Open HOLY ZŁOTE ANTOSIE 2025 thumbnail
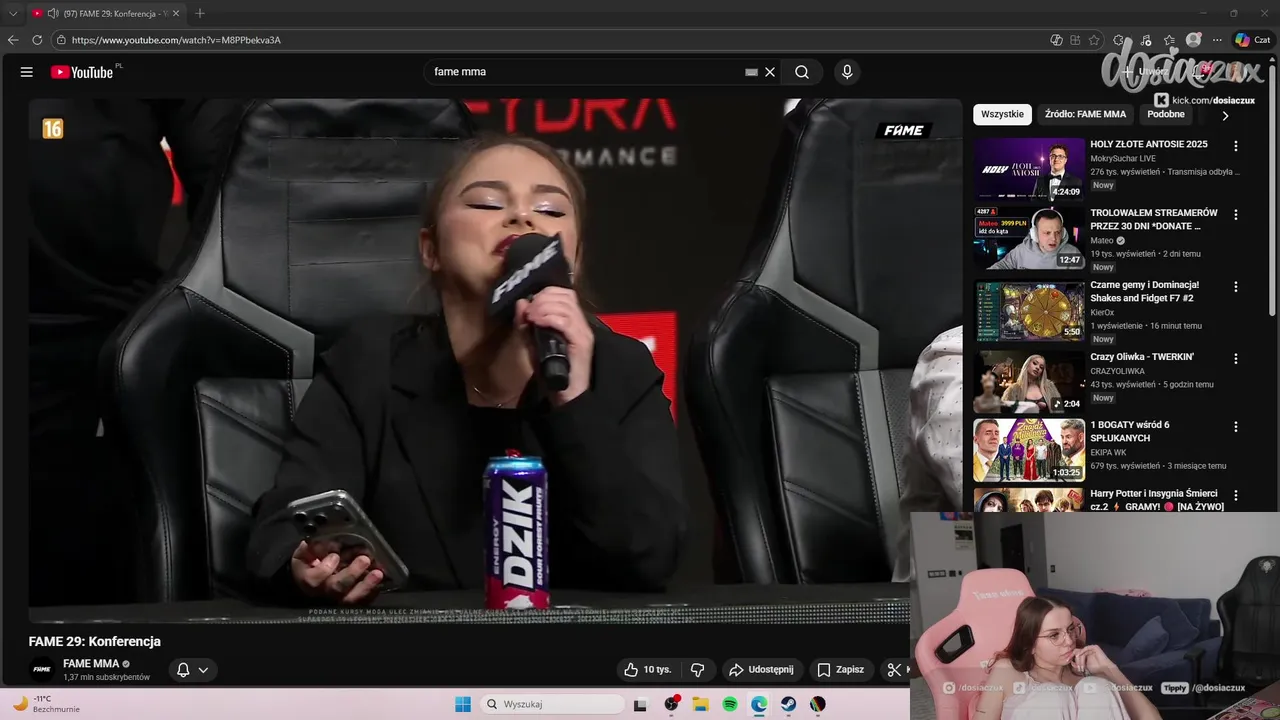Screen dimensions: 1280x720 click(1029, 169)
